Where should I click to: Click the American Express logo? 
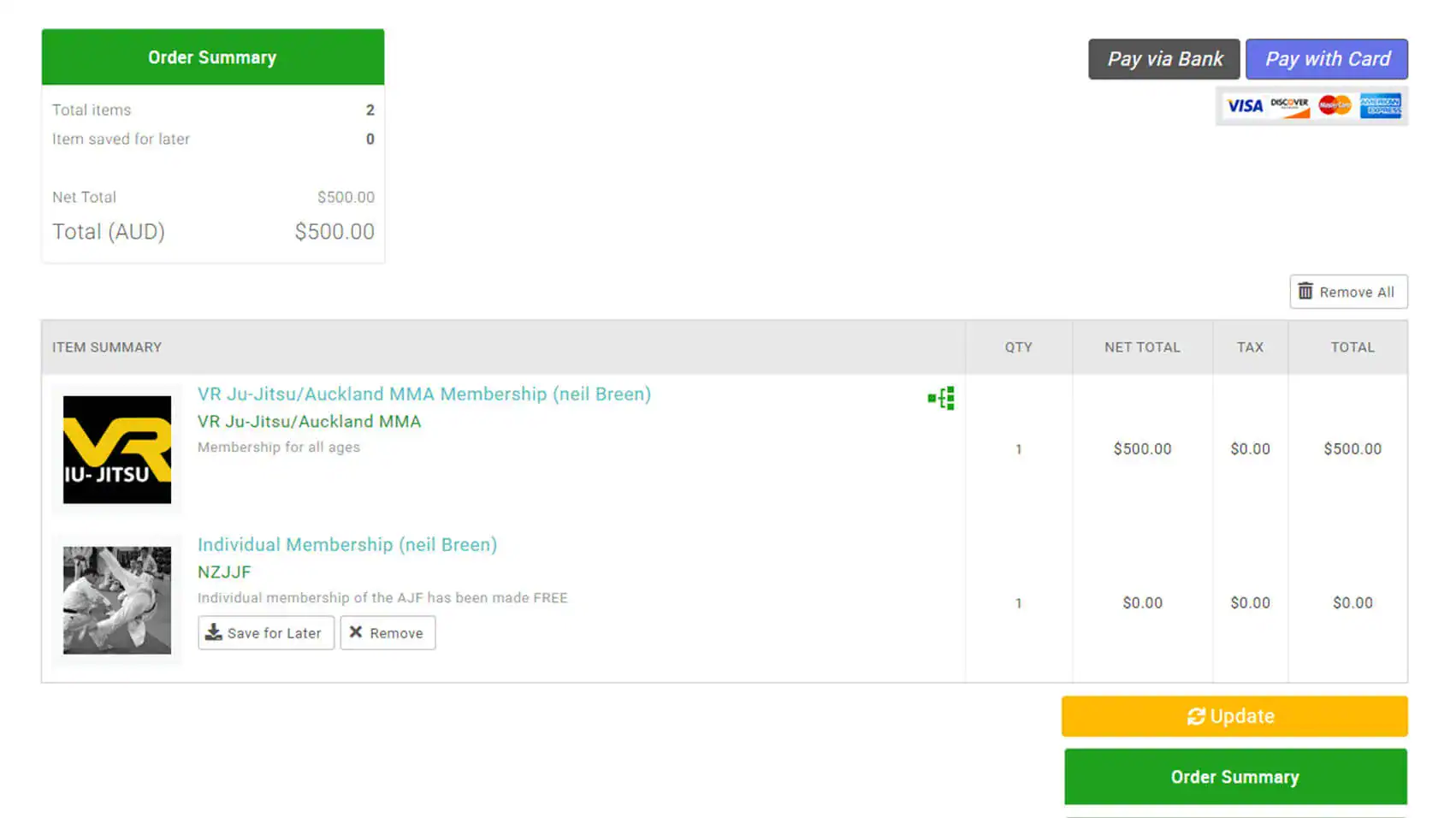coord(1381,106)
